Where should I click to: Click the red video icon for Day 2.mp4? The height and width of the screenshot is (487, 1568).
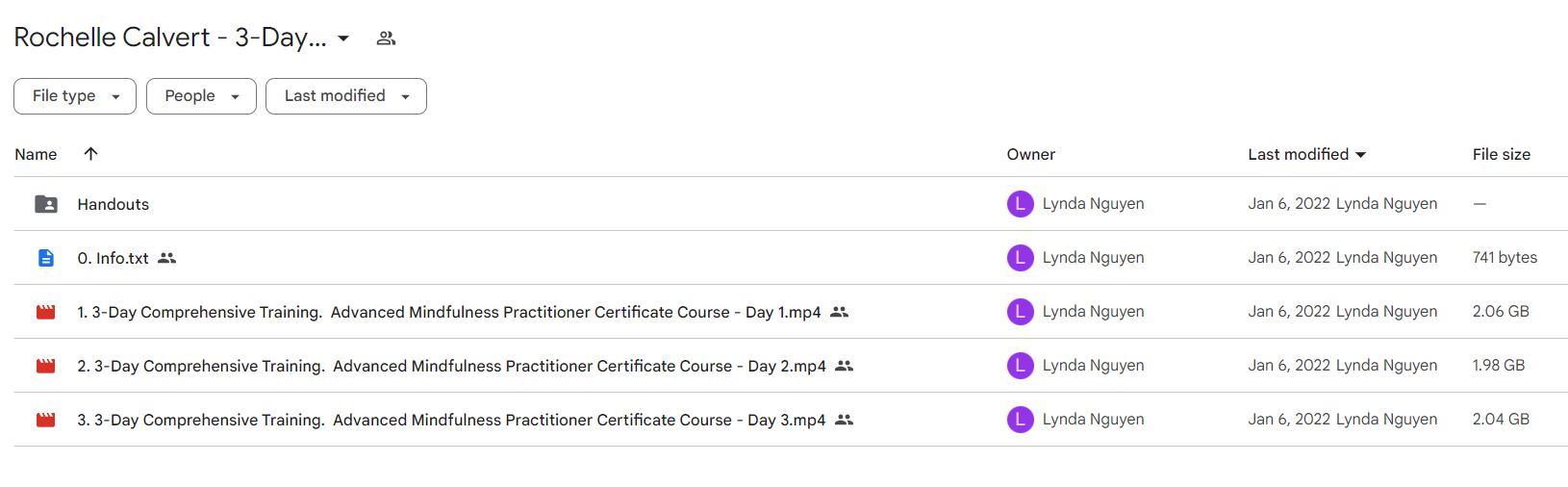[x=46, y=366]
